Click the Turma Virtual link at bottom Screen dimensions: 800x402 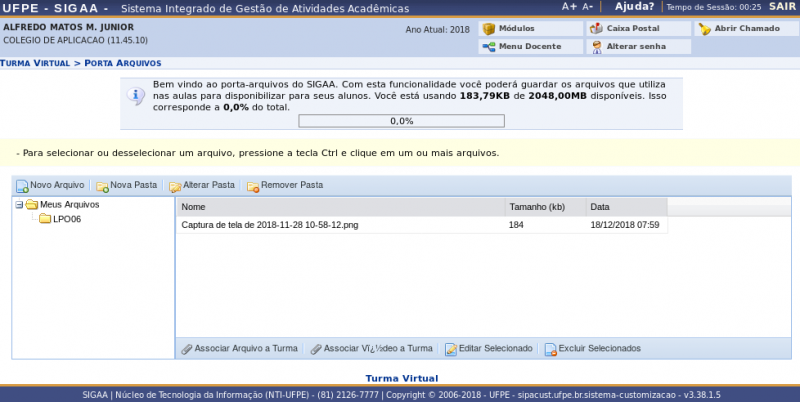[x=402, y=379]
